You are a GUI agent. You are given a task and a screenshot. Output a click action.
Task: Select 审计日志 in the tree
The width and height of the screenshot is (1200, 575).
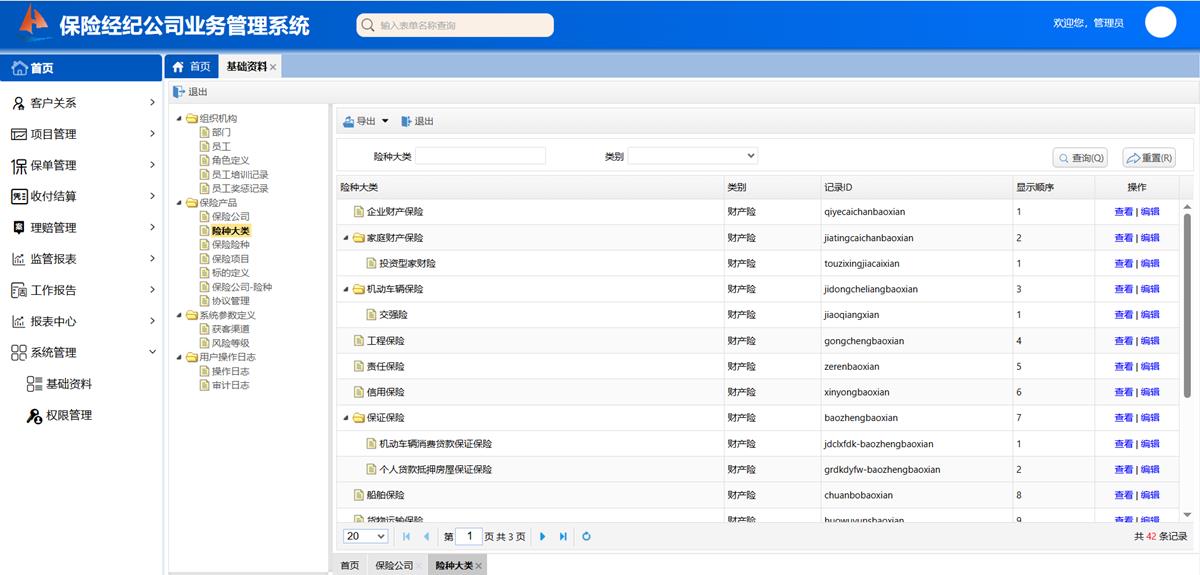coord(230,385)
